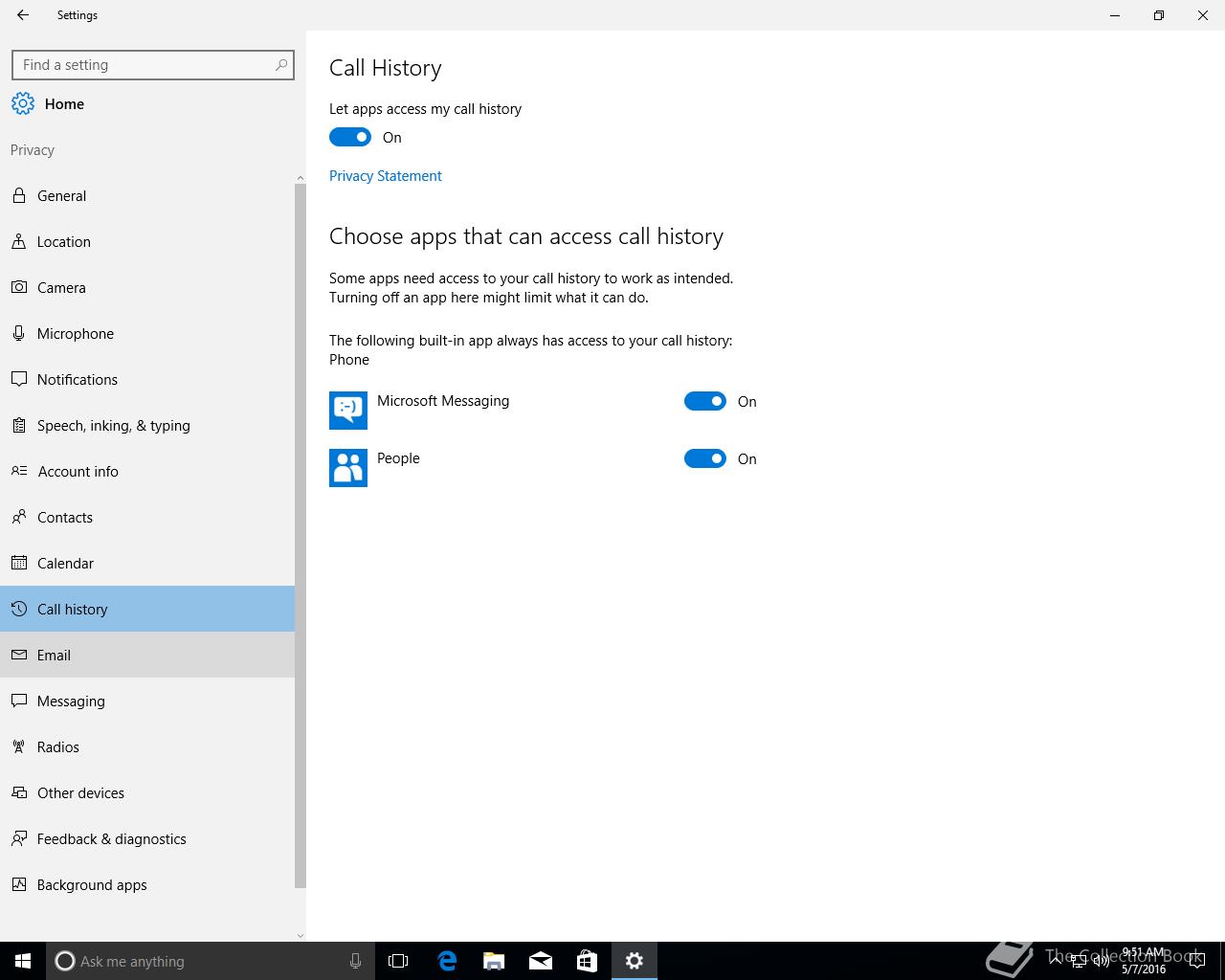Click the Speech, inking clipboard icon
Image resolution: width=1225 pixels, height=980 pixels.
[x=19, y=425]
